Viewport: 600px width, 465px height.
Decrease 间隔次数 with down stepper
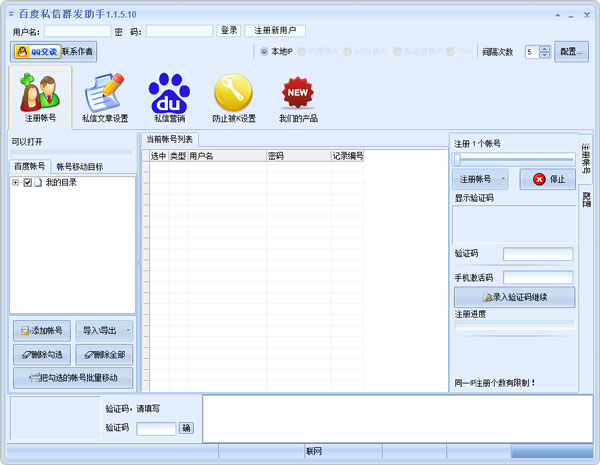pyautogui.click(x=545, y=55)
